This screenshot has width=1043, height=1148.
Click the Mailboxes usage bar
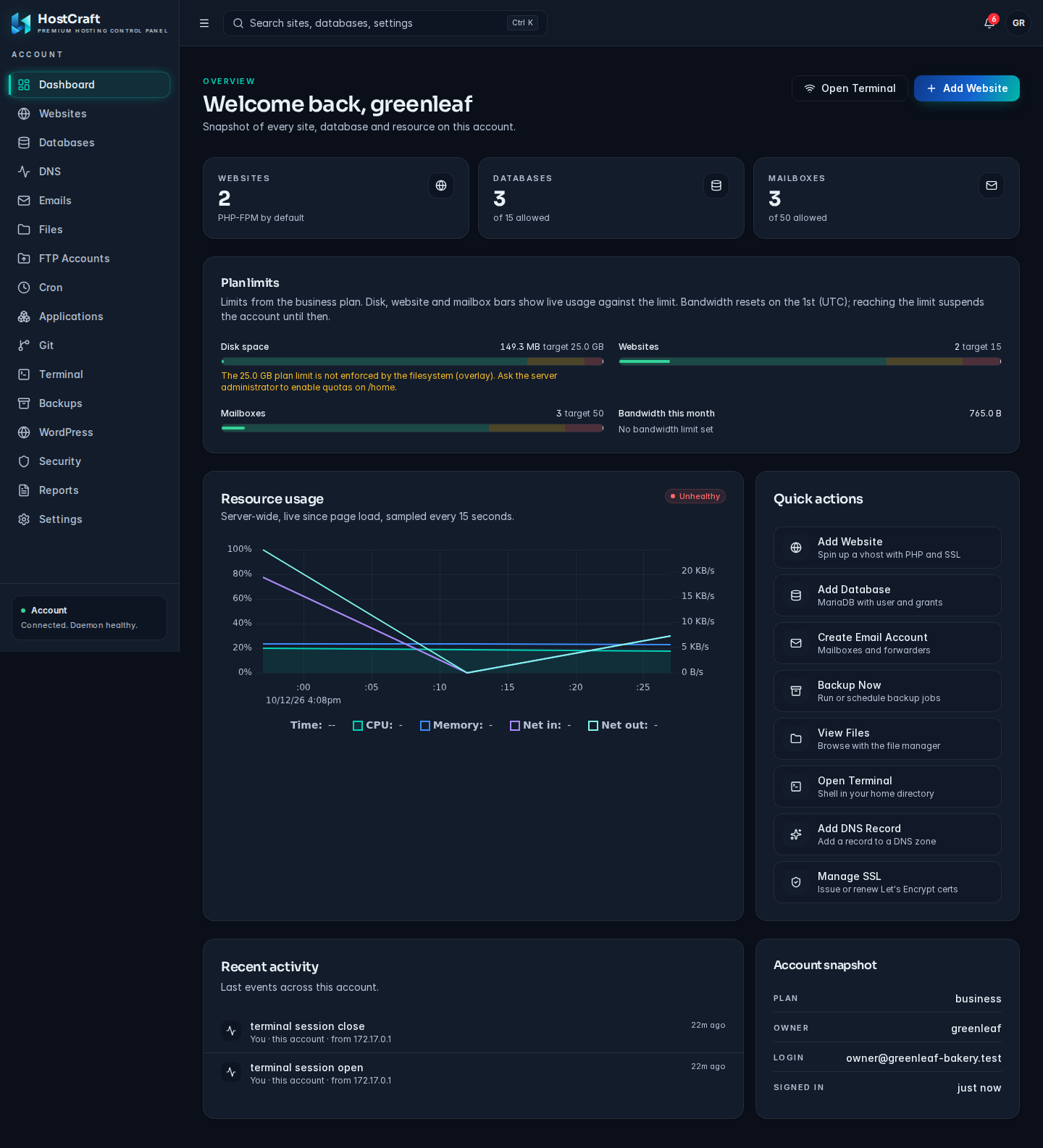pyautogui.click(x=412, y=428)
